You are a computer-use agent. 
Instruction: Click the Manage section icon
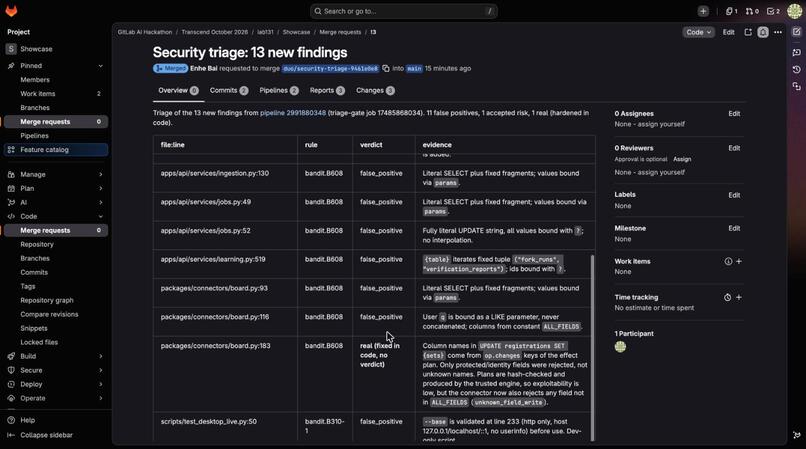[11, 174]
